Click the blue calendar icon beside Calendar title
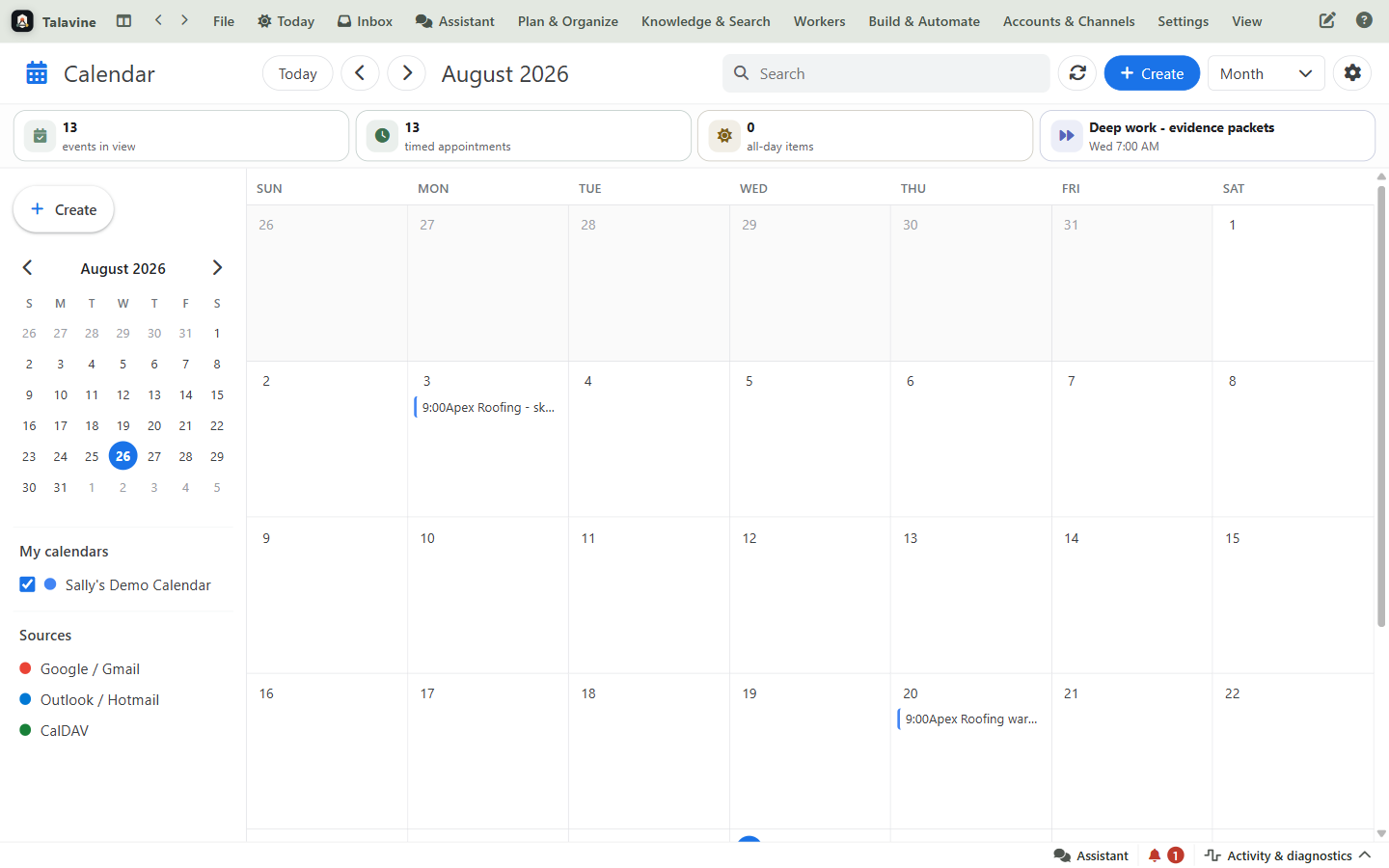Screen dimensions: 1389x868 (x=37, y=73)
